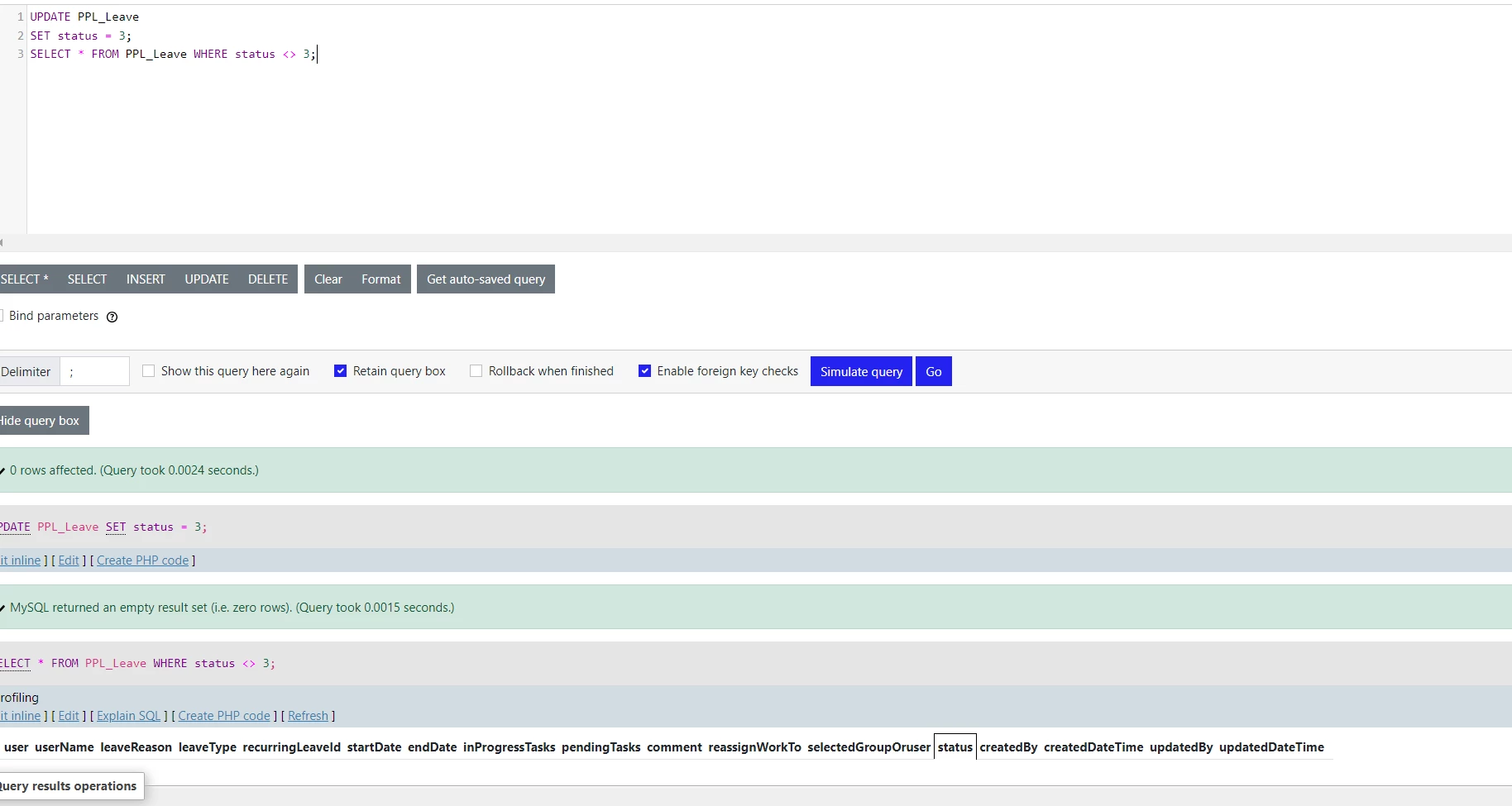Click the '0 rows affected' message text
1512x806 pixels.
(134, 470)
